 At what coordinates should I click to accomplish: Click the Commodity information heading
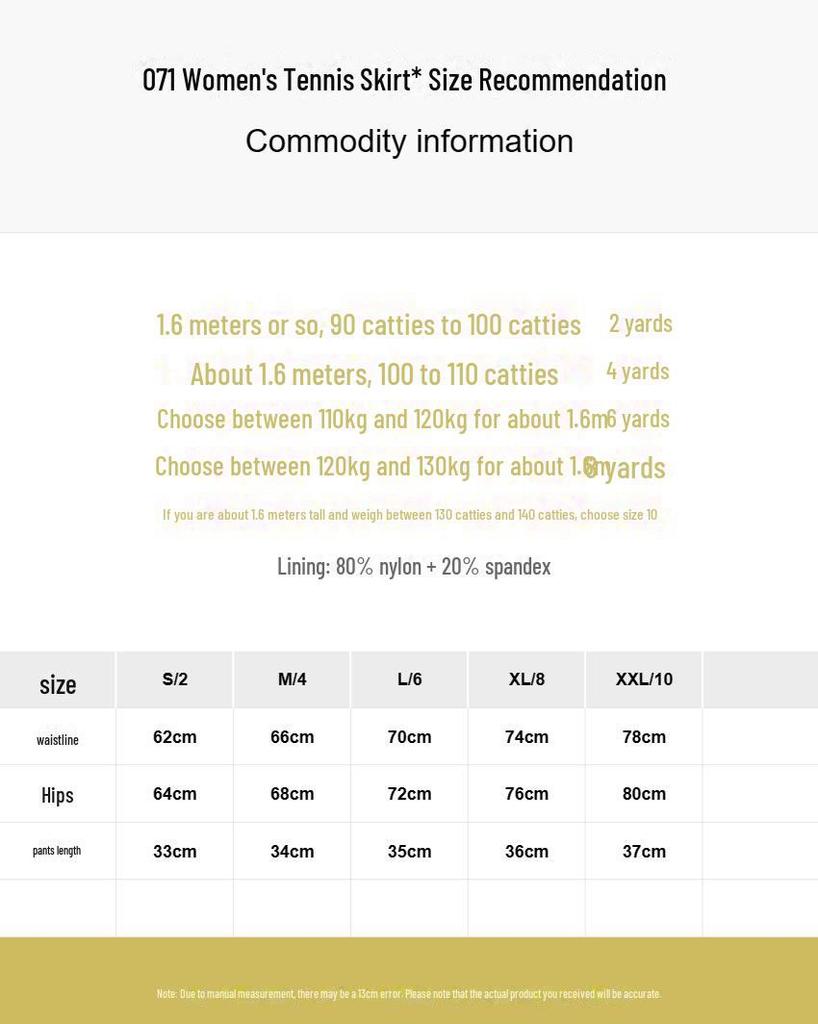point(409,141)
